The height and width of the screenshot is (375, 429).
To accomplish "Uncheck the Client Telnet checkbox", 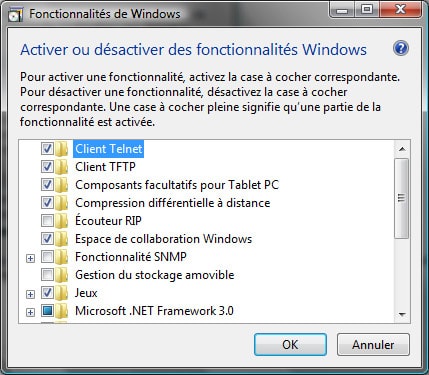I will coord(47,149).
